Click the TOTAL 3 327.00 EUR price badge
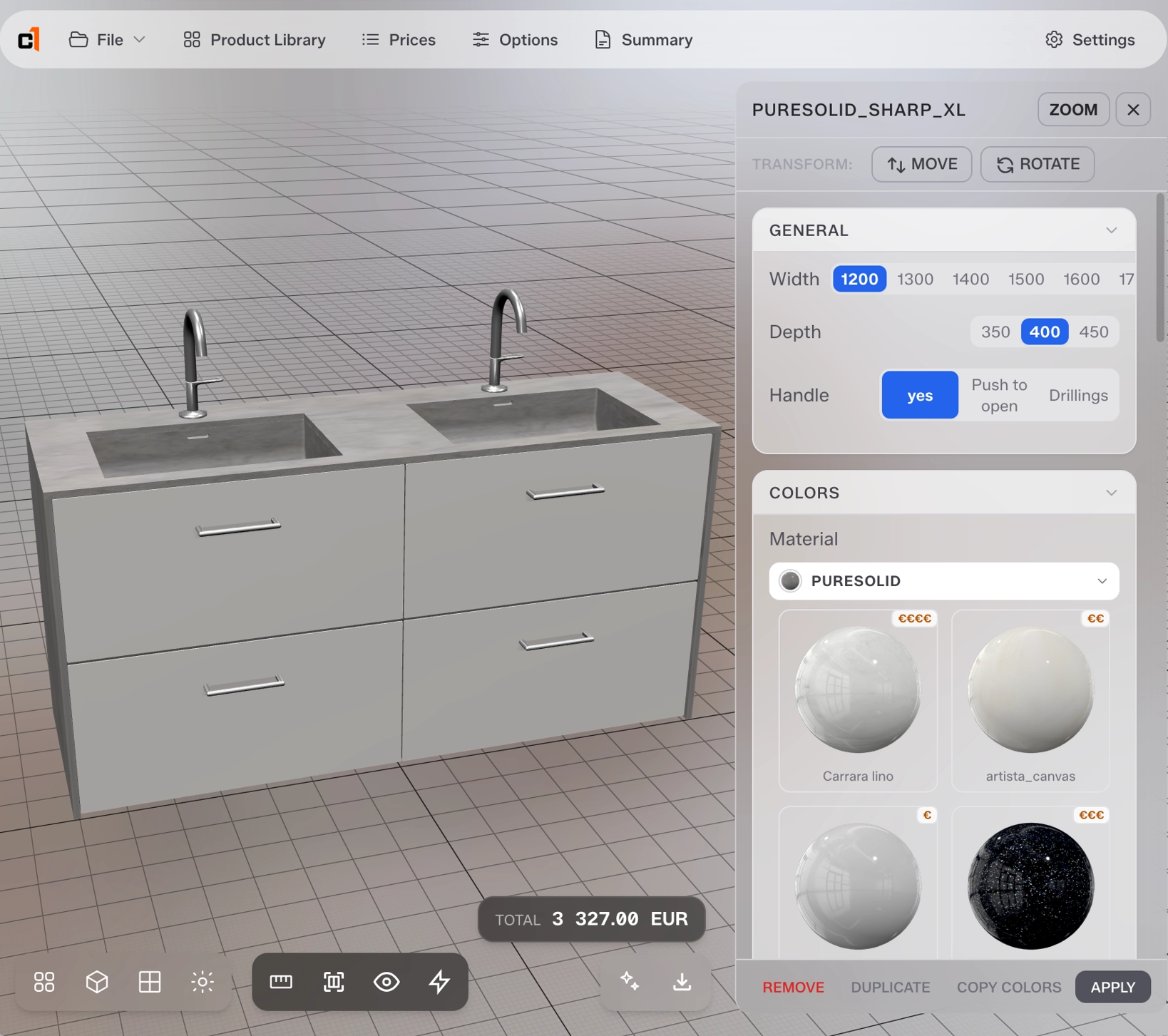1168x1036 pixels. click(x=591, y=919)
